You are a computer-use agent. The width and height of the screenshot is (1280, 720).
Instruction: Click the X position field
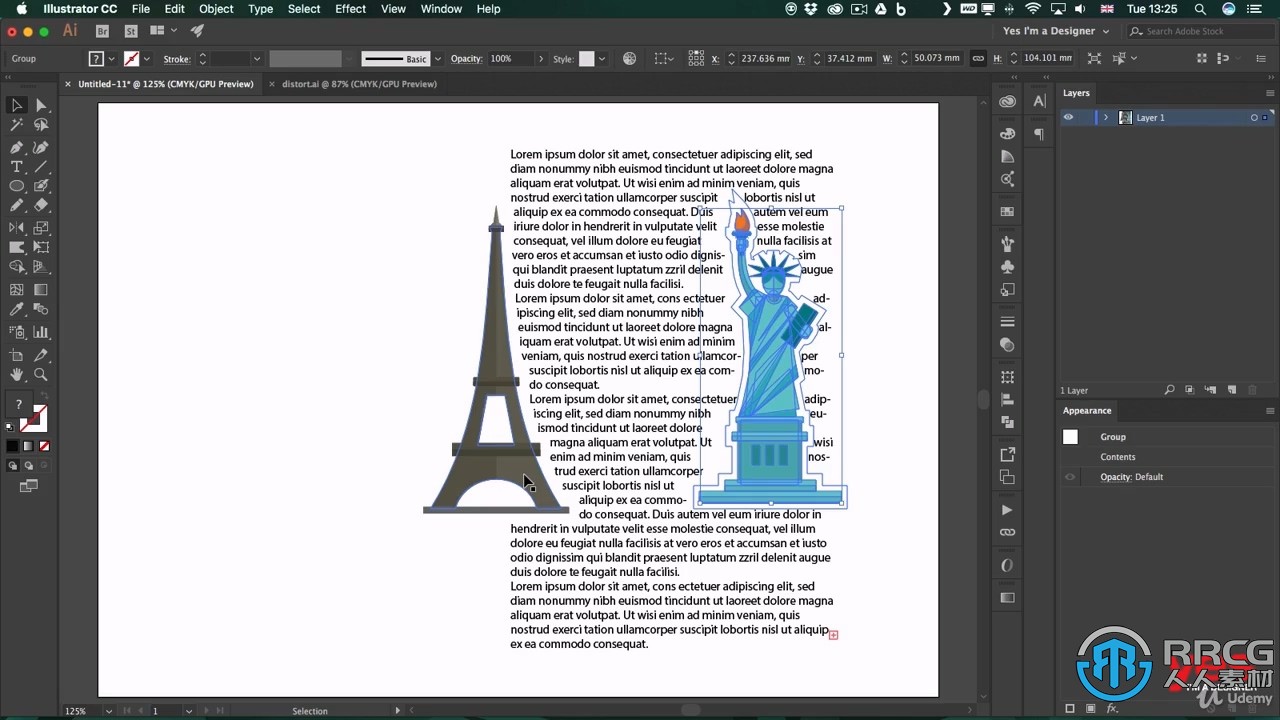tap(765, 59)
